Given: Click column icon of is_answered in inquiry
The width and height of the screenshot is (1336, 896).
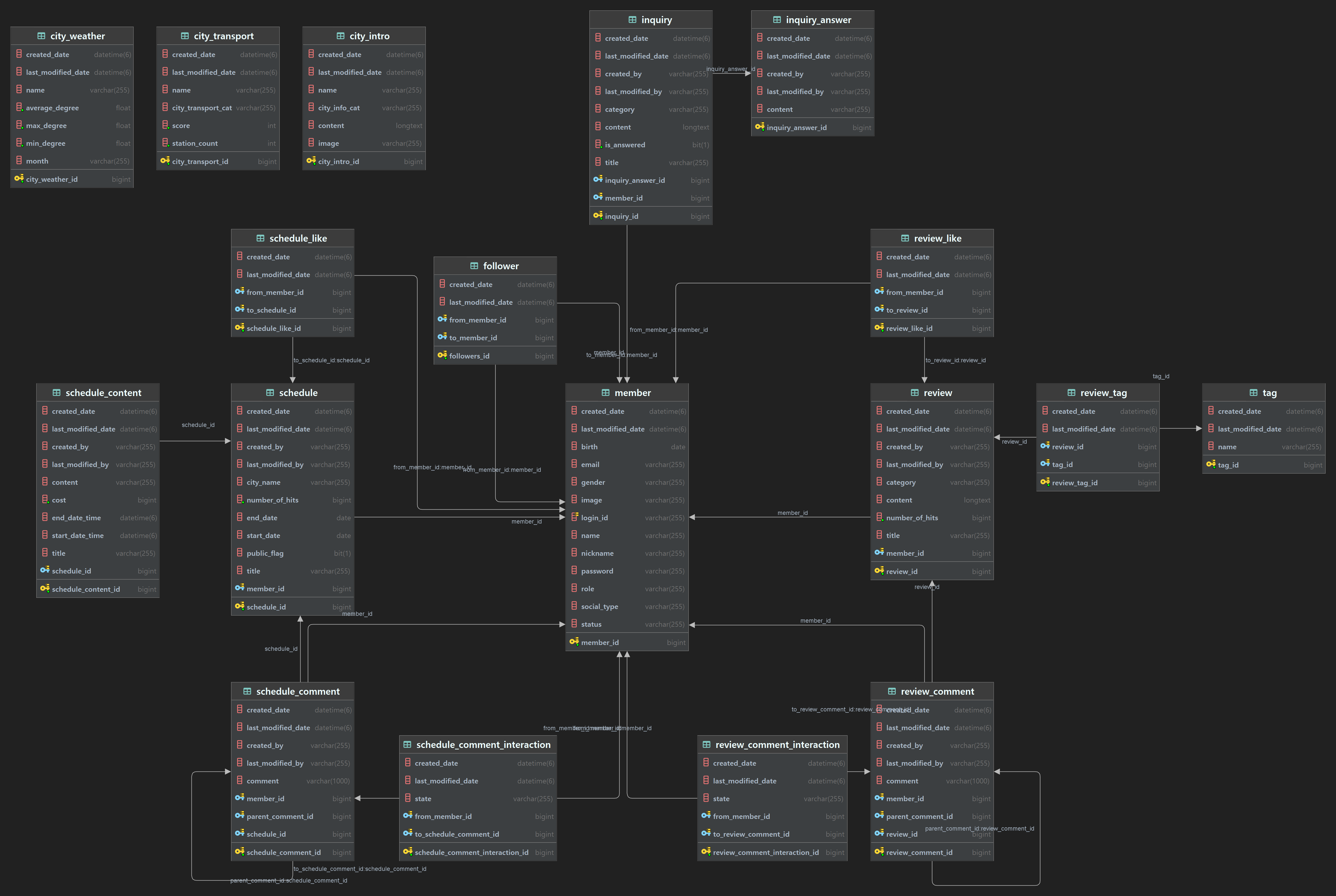Looking at the screenshot, I should (598, 144).
